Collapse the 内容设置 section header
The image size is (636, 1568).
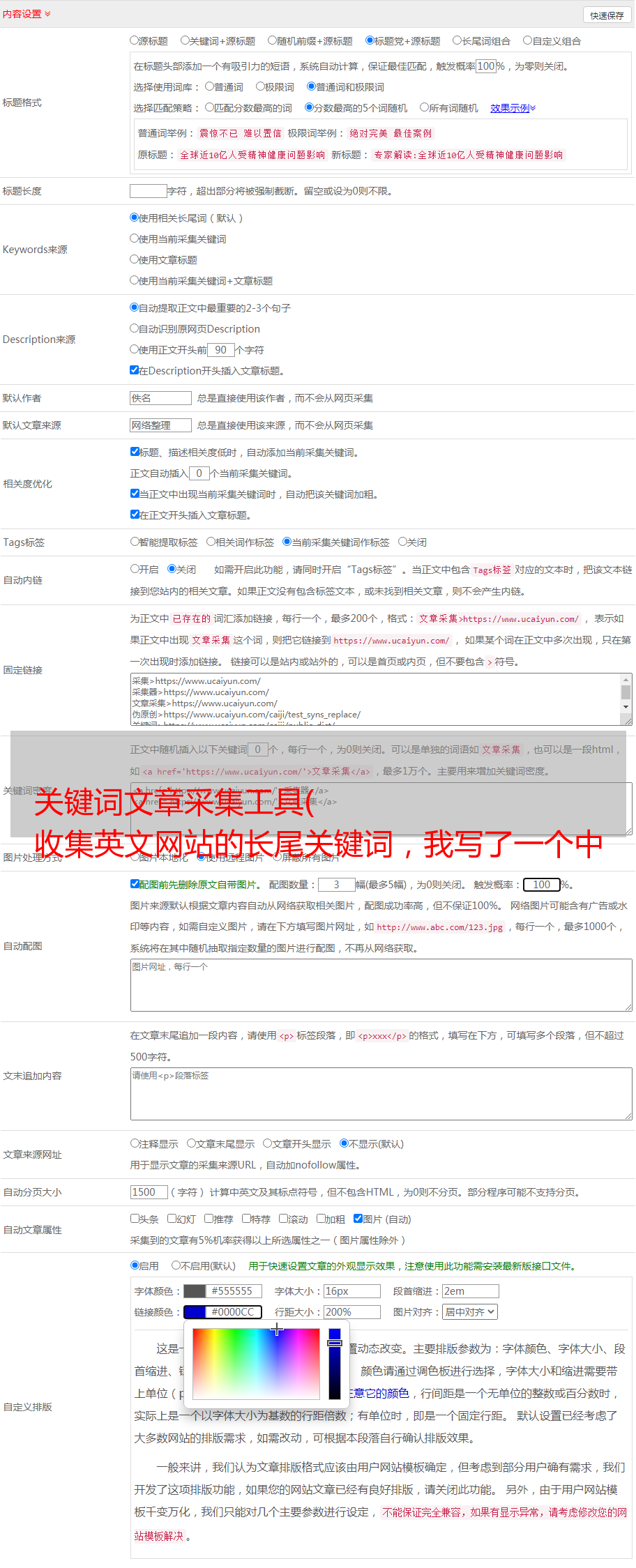[26, 14]
